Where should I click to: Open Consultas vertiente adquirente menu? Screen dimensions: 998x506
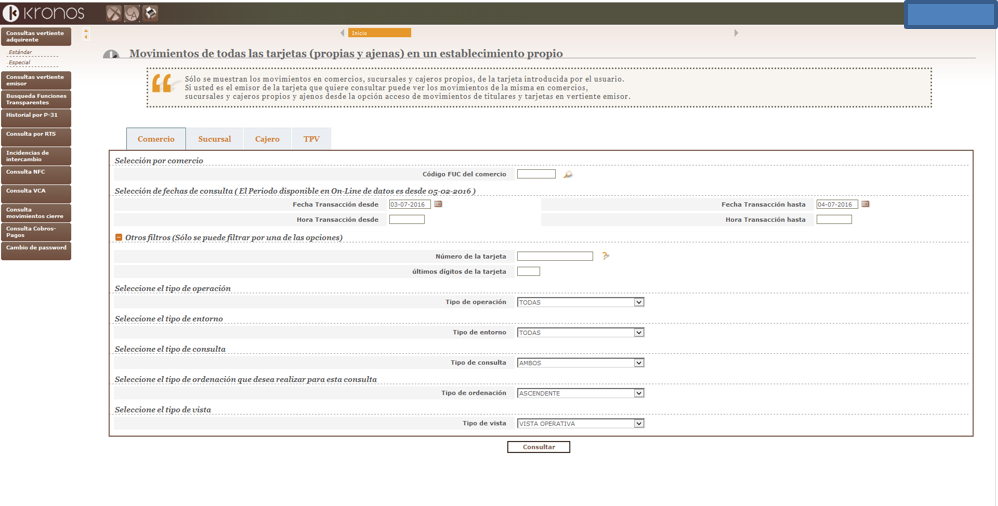(x=36, y=36)
